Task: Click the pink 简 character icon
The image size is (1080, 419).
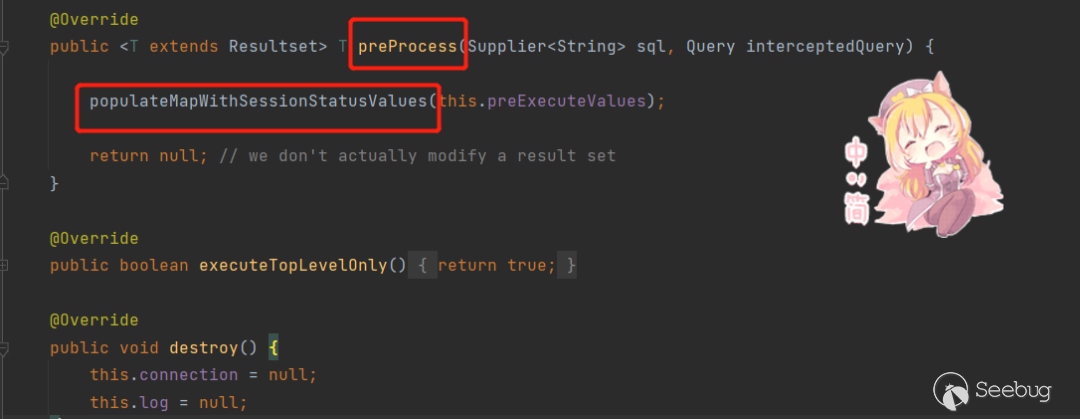Action: [858, 208]
